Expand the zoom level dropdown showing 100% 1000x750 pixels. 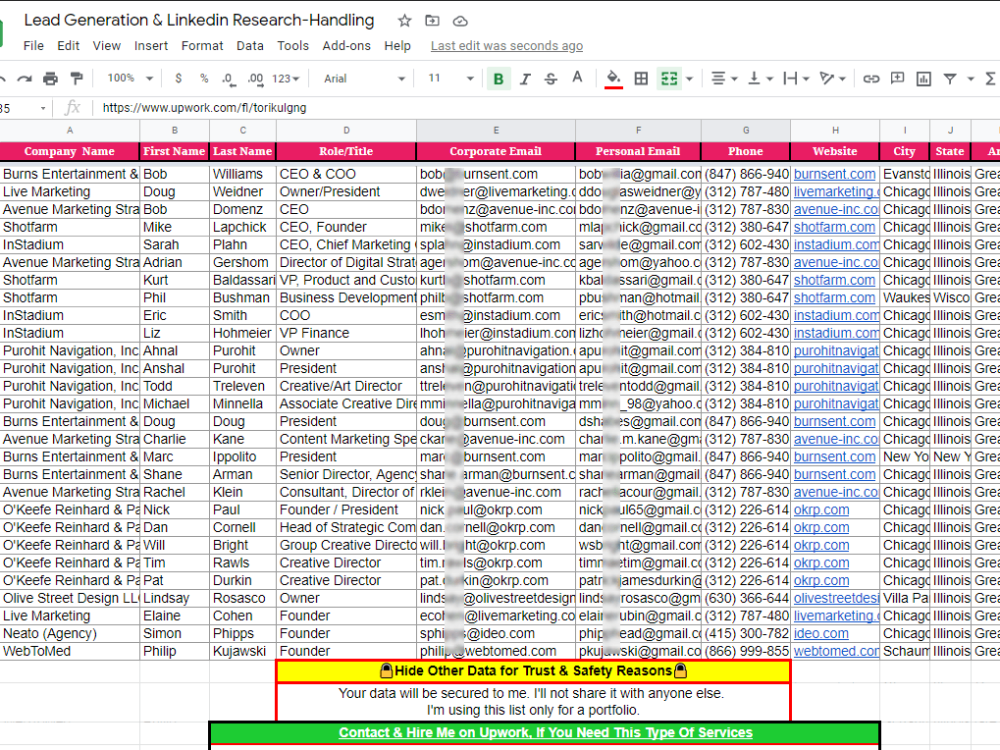(x=128, y=77)
